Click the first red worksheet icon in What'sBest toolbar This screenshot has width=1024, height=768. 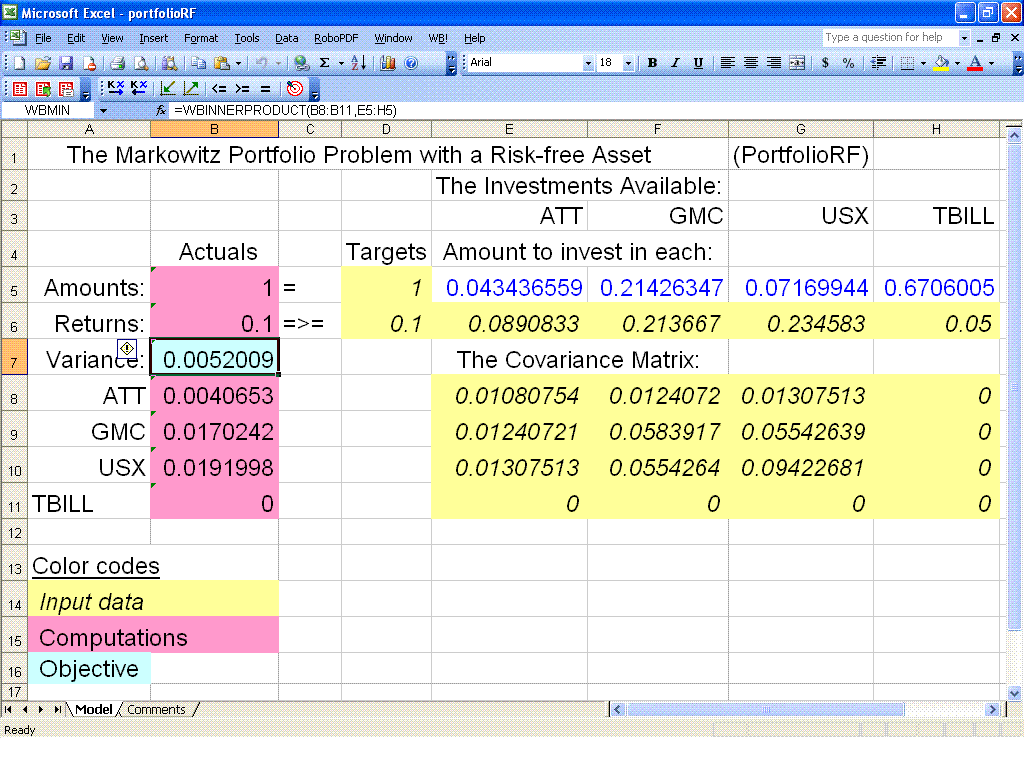tap(20, 89)
